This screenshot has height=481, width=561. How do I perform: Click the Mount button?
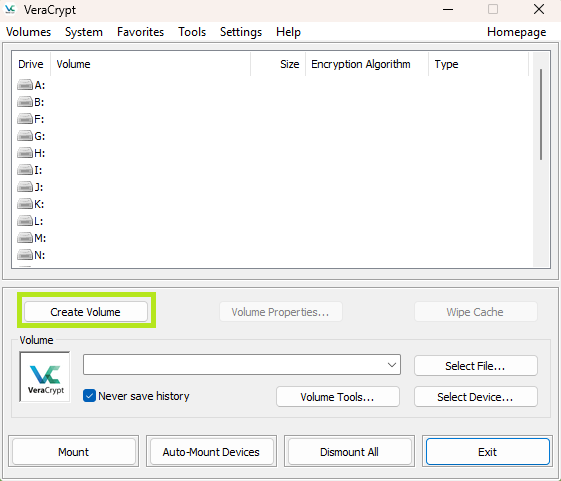pyautogui.click(x=73, y=452)
